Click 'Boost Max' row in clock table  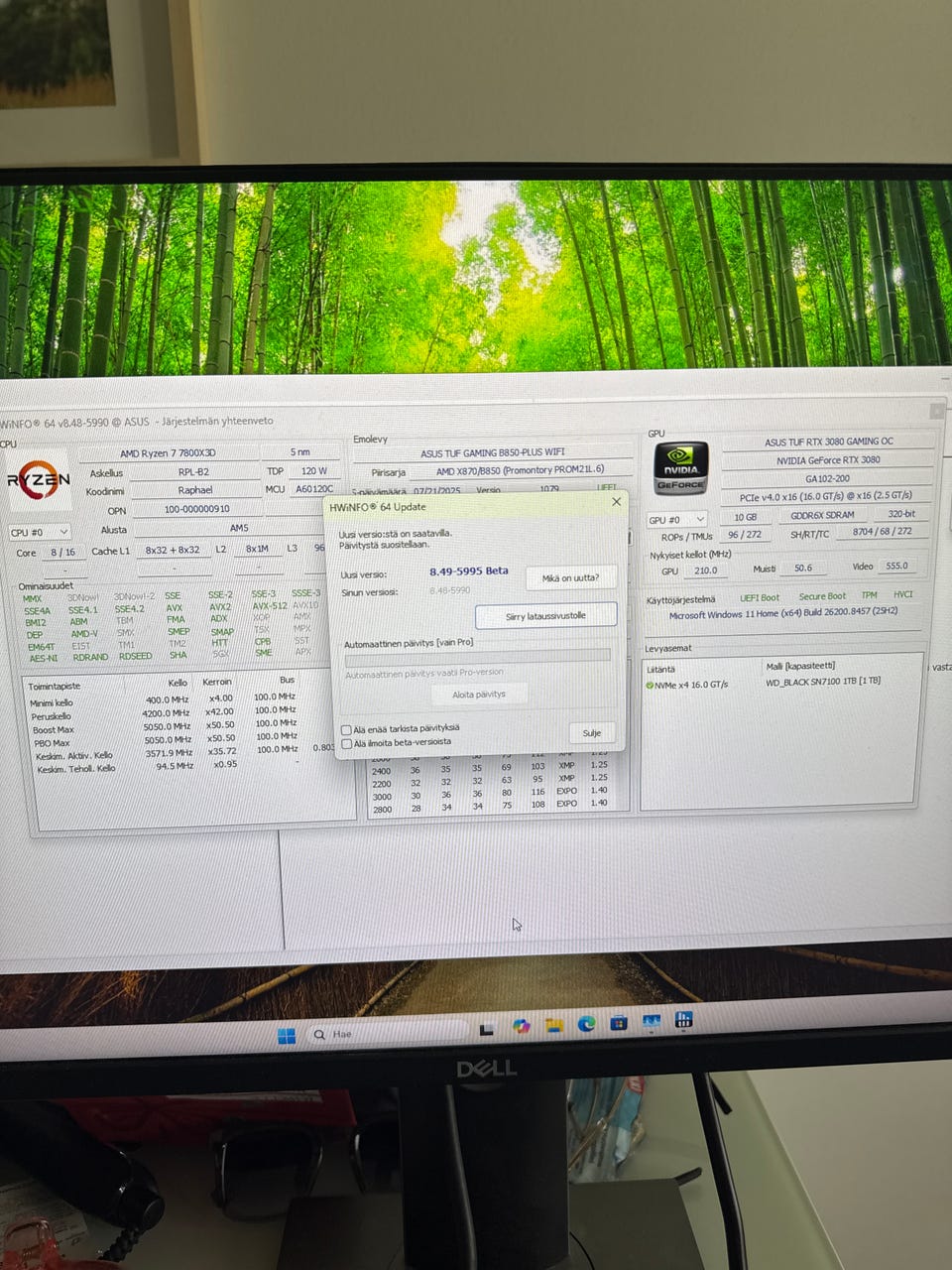coord(164,728)
